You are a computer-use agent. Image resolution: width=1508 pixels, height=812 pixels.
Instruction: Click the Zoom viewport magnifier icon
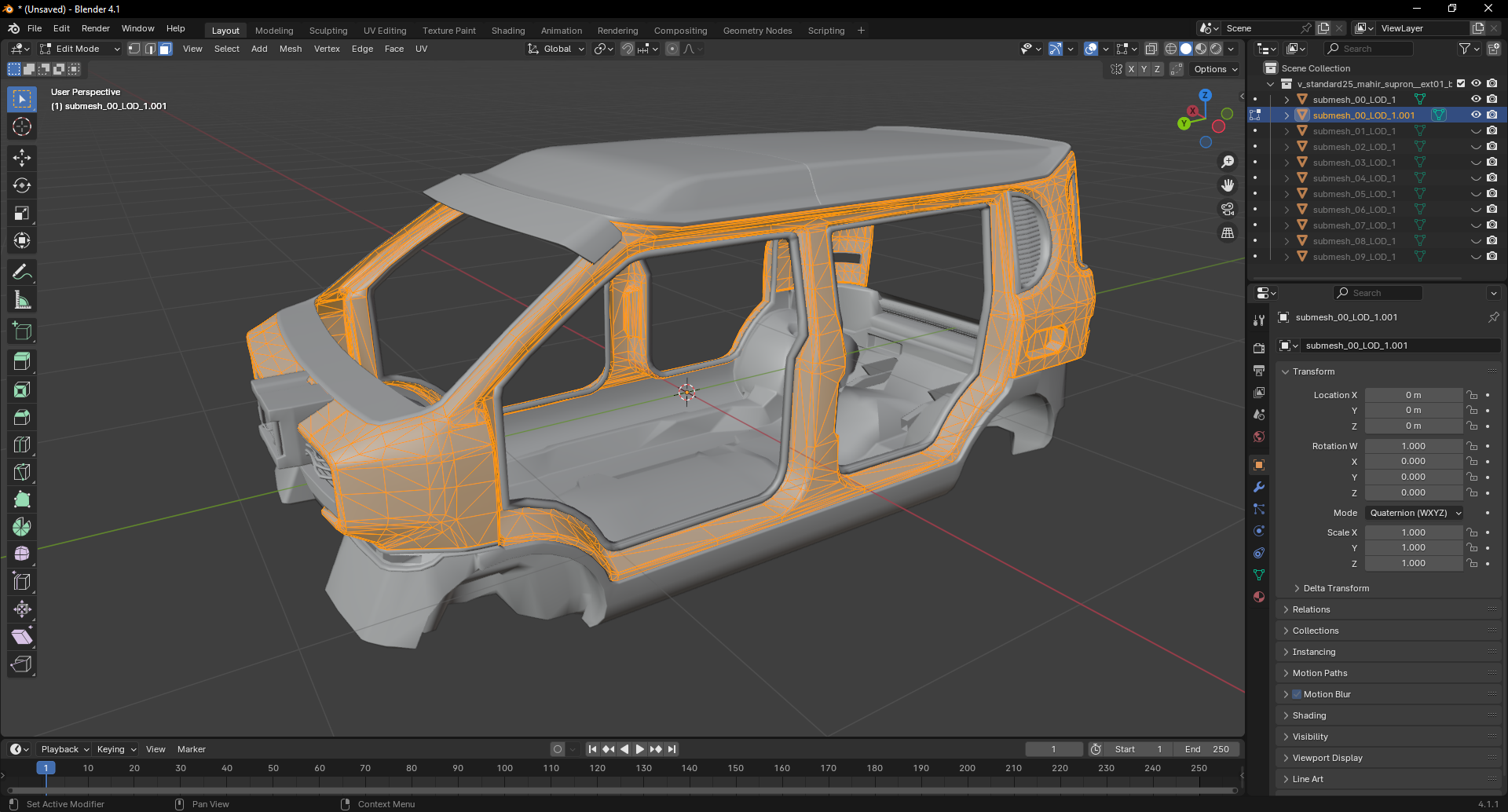tap(1228, 162)
